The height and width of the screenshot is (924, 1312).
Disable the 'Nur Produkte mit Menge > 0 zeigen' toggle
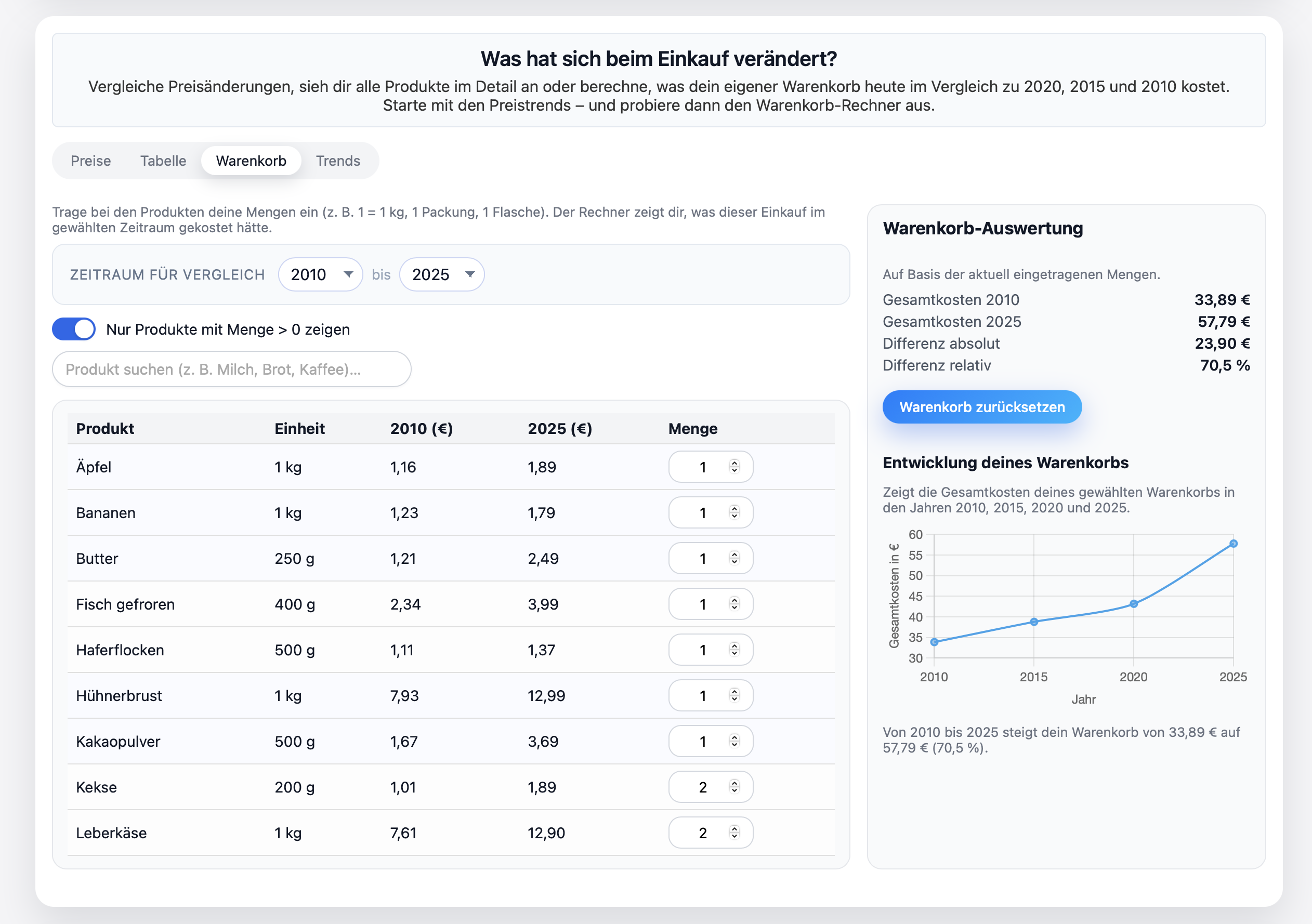(x=74, y=329)
